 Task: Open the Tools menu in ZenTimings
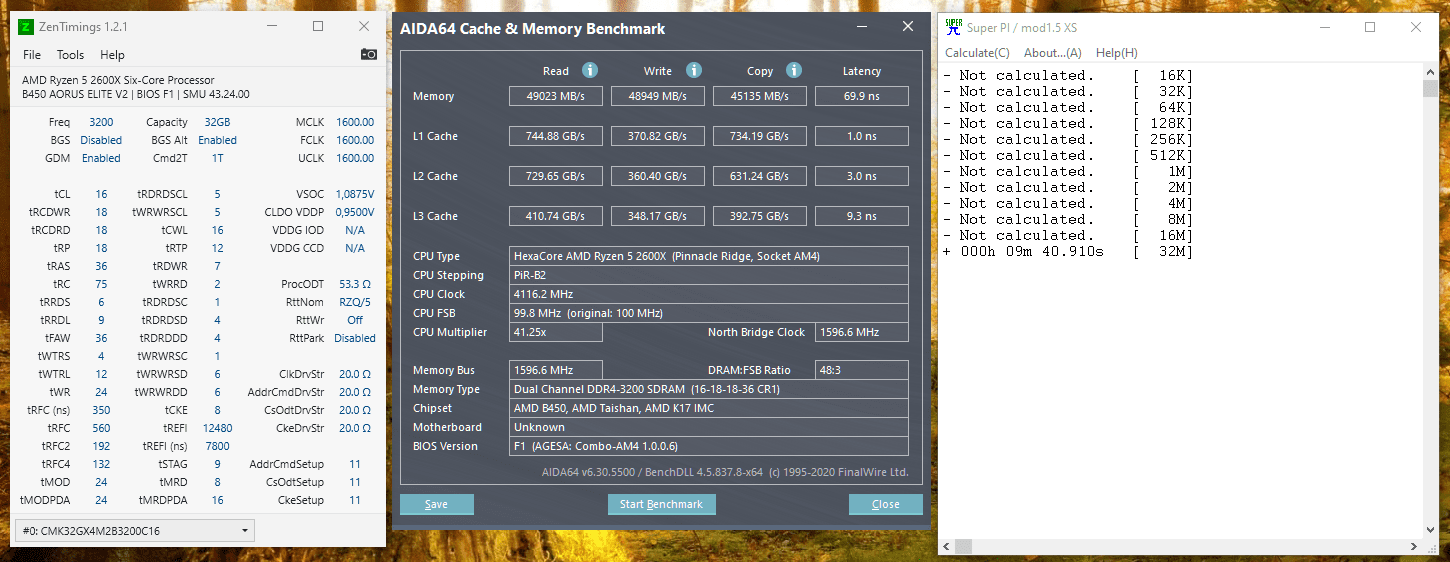pyautogui.click(x=71, y=55)
